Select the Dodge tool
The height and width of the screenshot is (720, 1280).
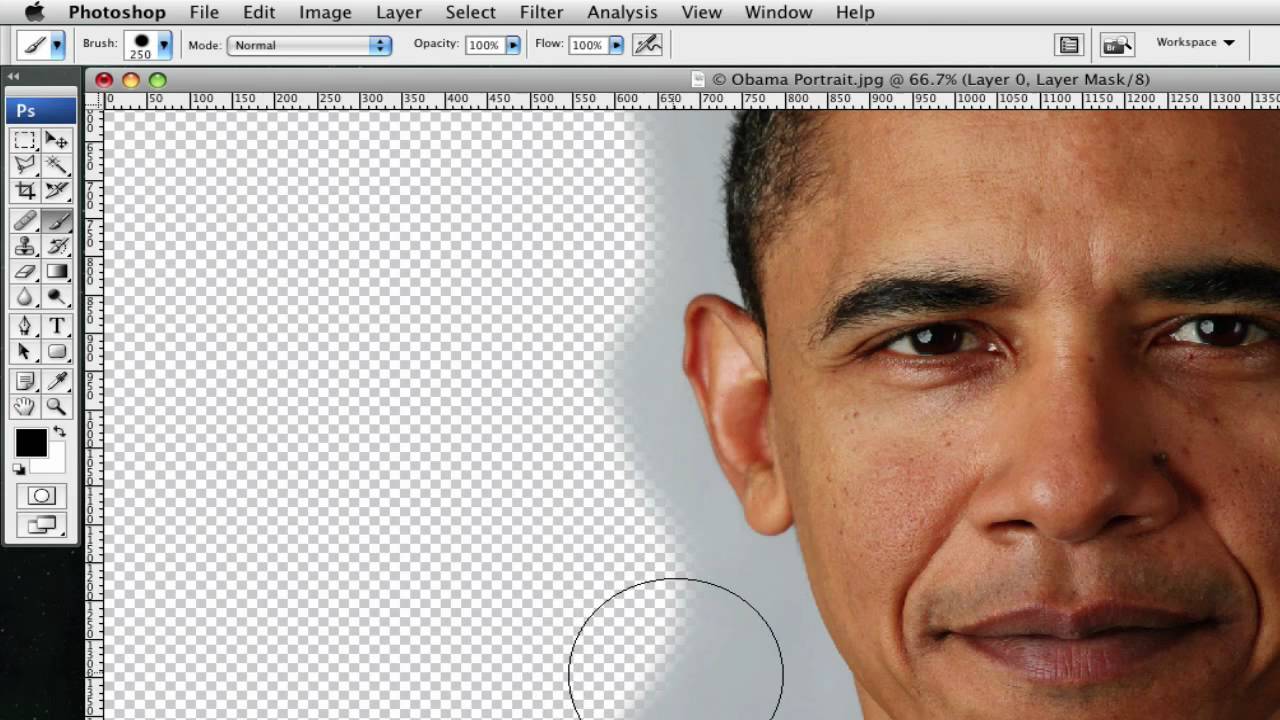57,296
